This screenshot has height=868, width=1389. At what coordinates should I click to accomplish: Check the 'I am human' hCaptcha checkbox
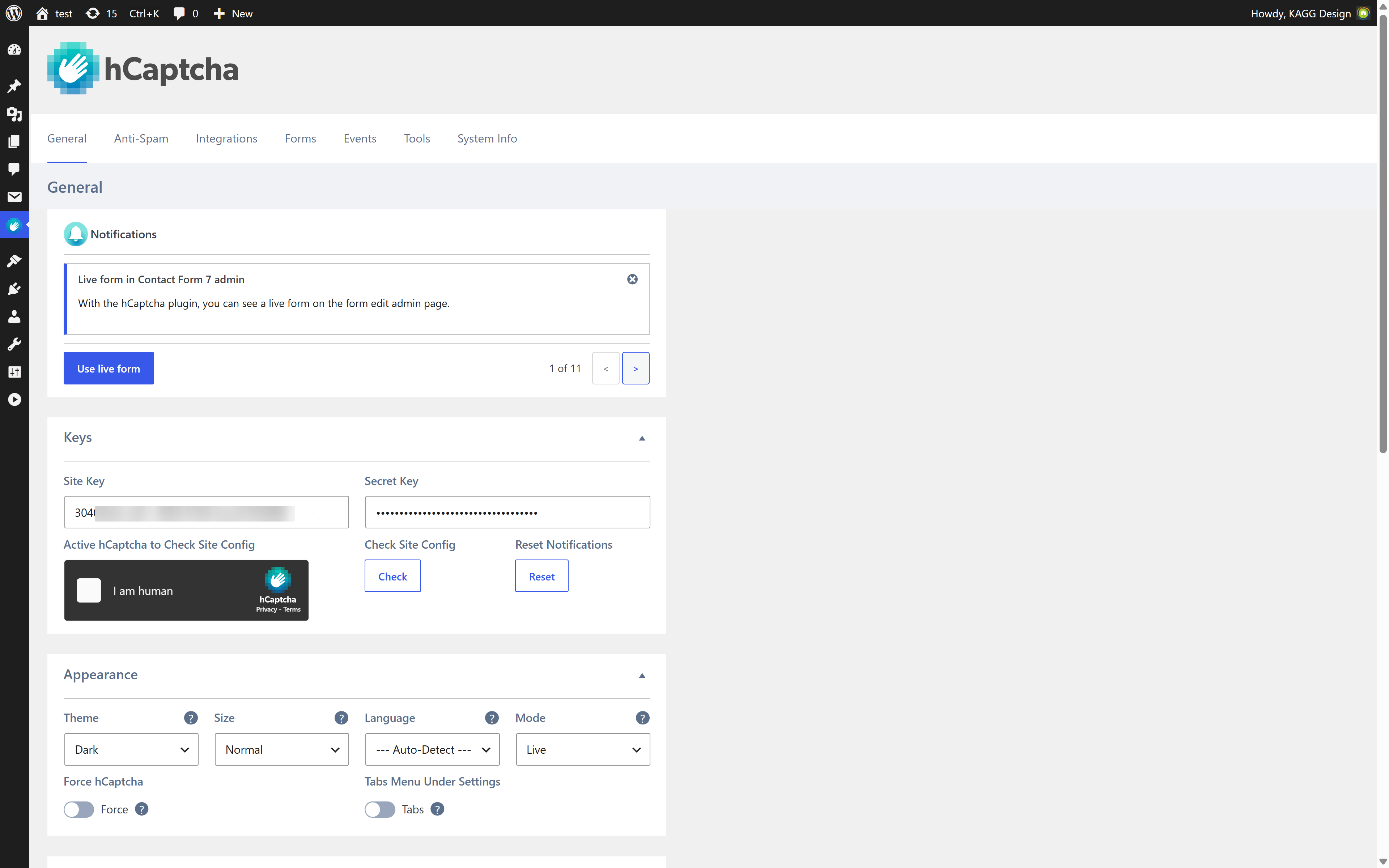pos(89,590)
